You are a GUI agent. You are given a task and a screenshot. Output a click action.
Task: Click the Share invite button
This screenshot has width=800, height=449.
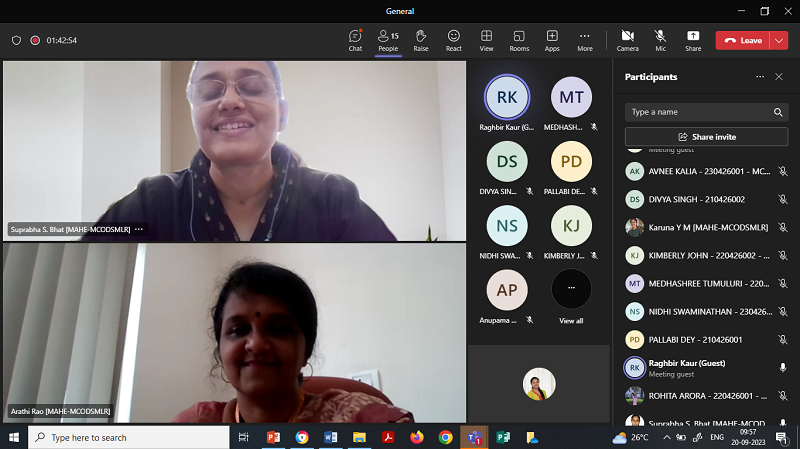(x=706, y=136)
